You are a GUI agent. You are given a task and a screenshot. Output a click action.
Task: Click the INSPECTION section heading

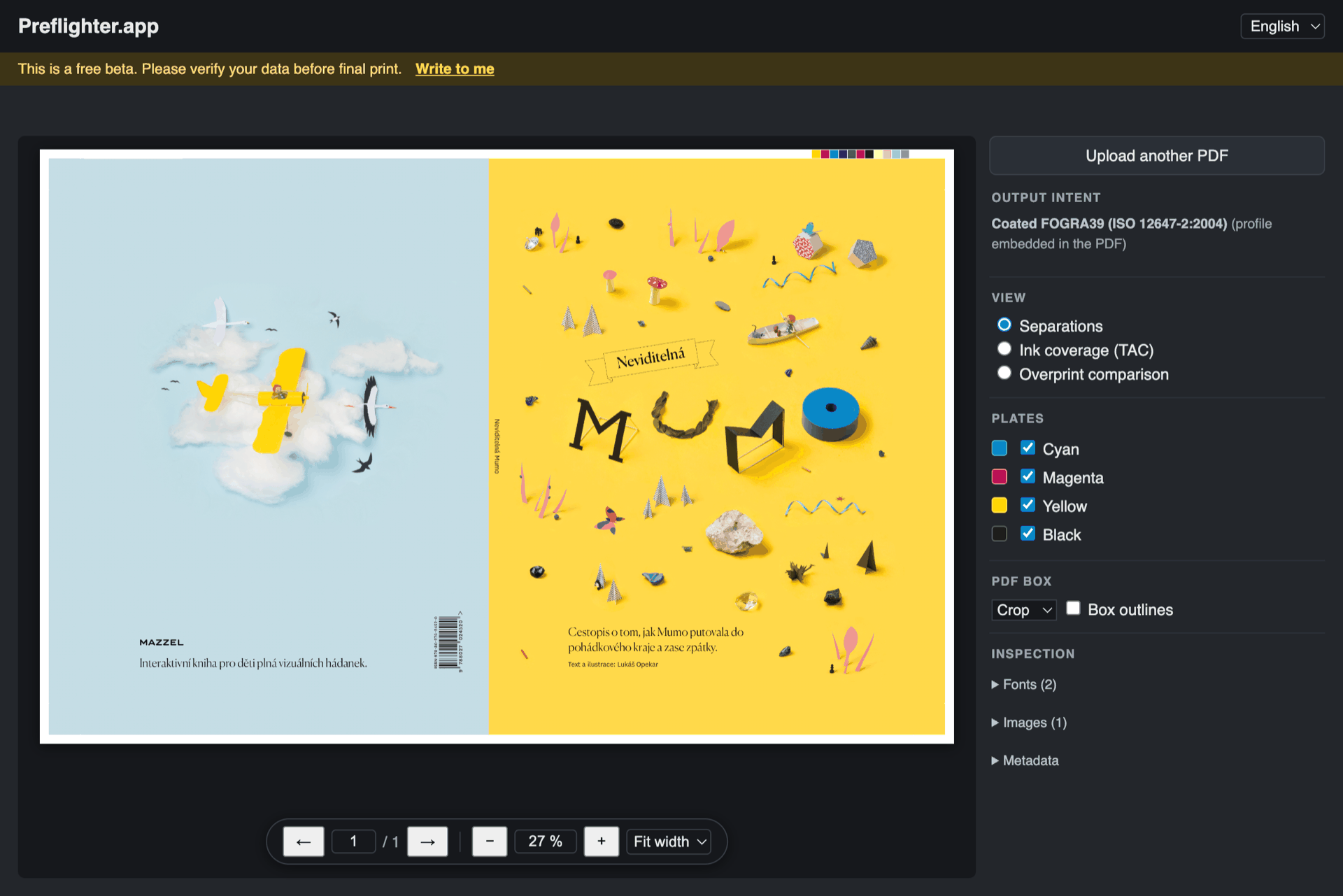(1032, 654)
